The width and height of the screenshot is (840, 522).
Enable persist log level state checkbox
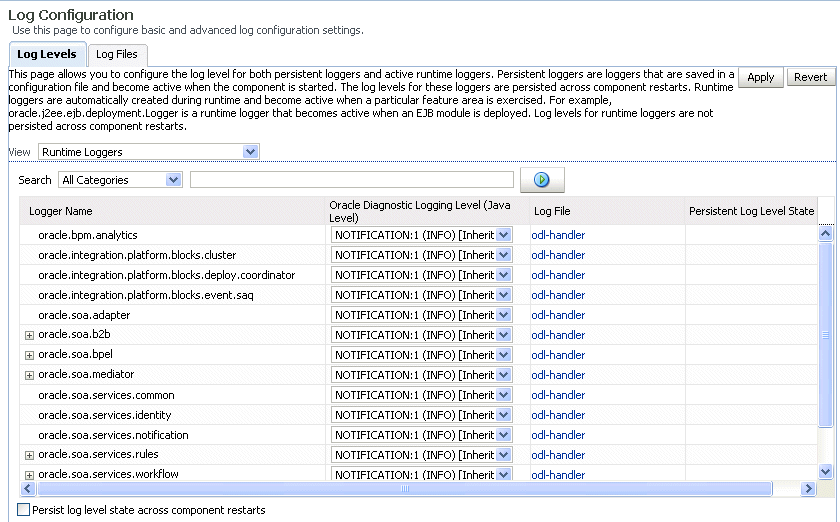24,510
